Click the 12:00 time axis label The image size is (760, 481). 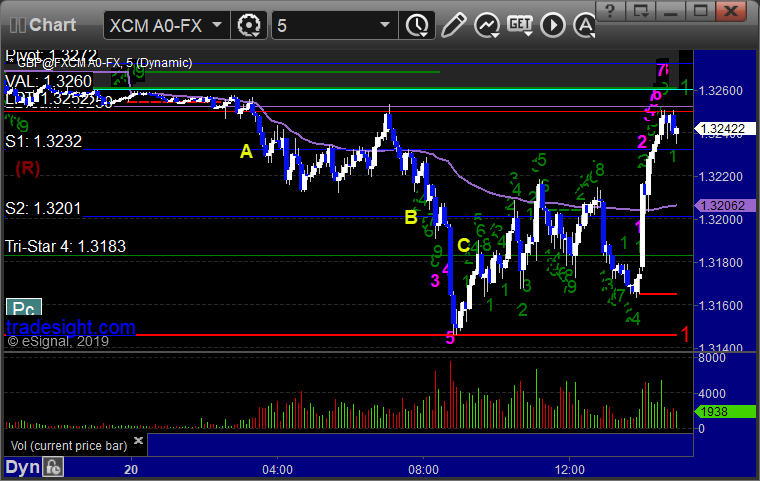(570, 470)
